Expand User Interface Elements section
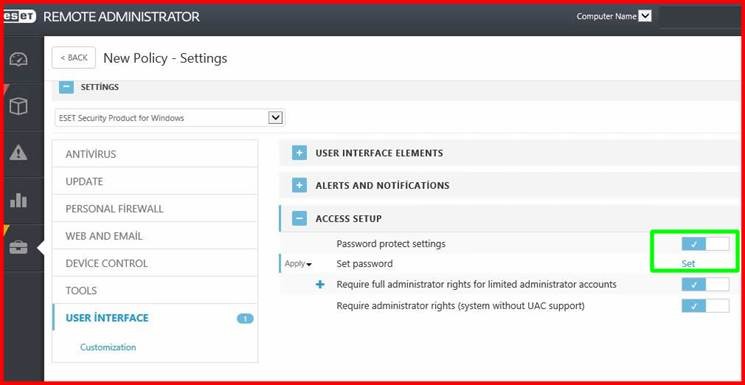The image size is (745, 385). click(x=299, y=153)
